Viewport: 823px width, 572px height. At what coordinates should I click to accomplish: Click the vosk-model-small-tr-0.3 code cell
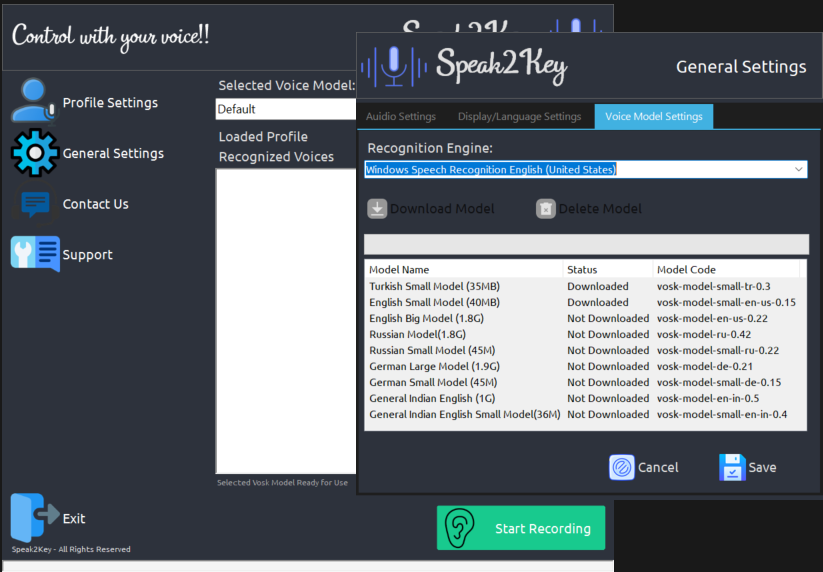713,286
